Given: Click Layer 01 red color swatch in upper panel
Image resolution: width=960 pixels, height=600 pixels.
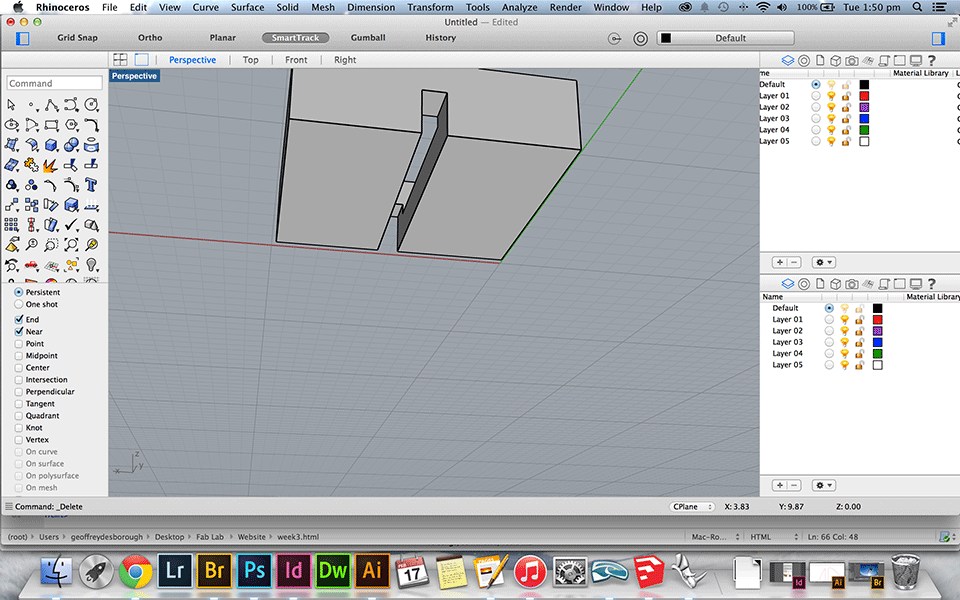Looking at the screenshot, I should click(x=864, y=96).
